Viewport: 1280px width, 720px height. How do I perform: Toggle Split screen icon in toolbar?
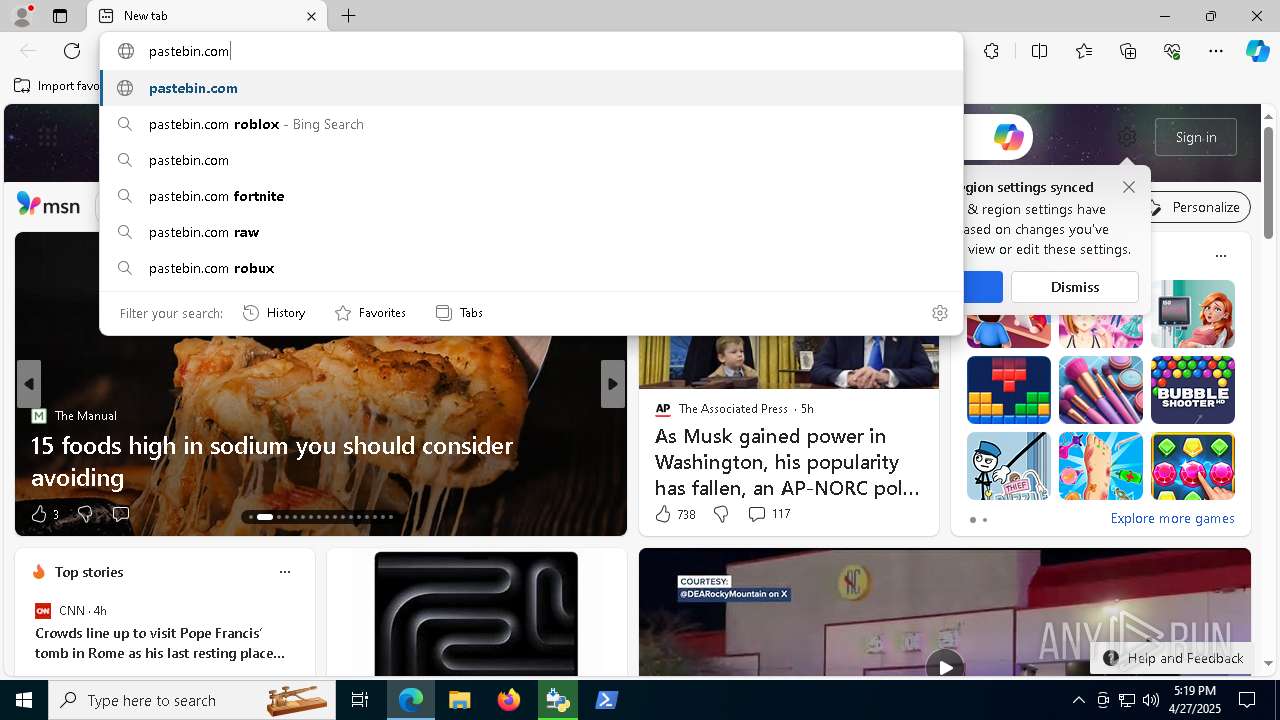click(x=1039, y=51)
